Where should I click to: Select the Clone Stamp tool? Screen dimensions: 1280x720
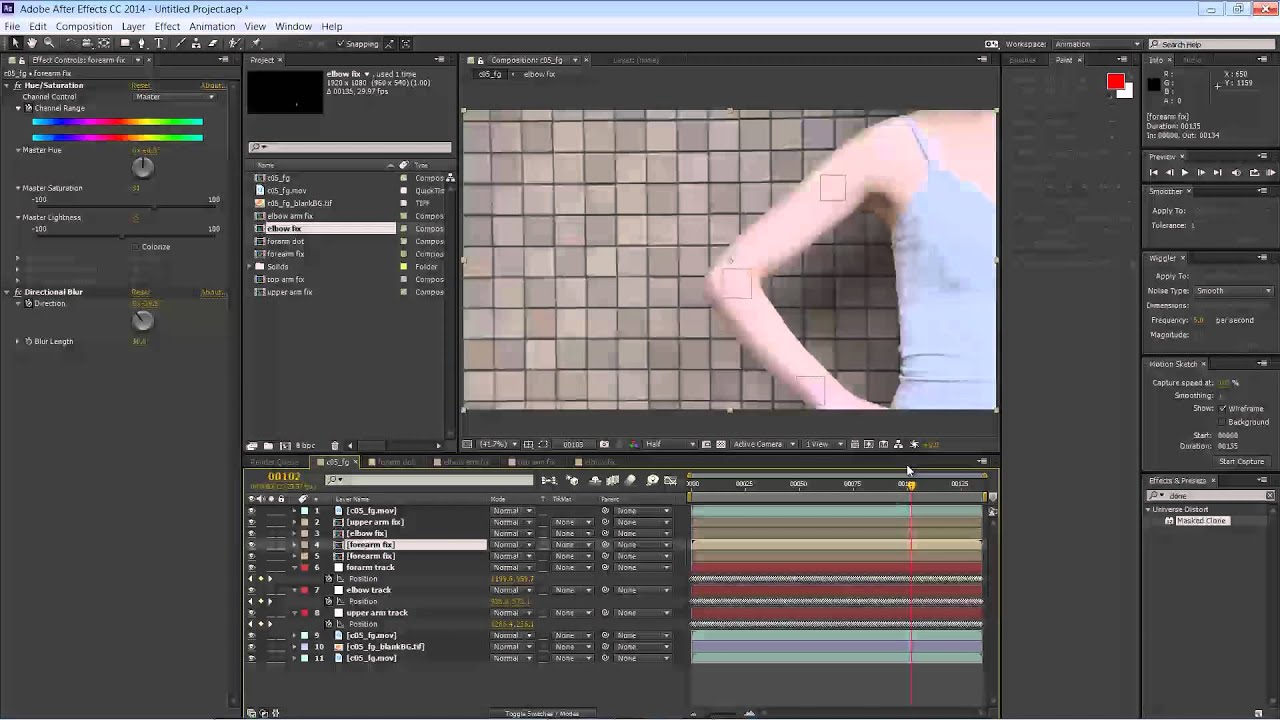tap(196, 44)
